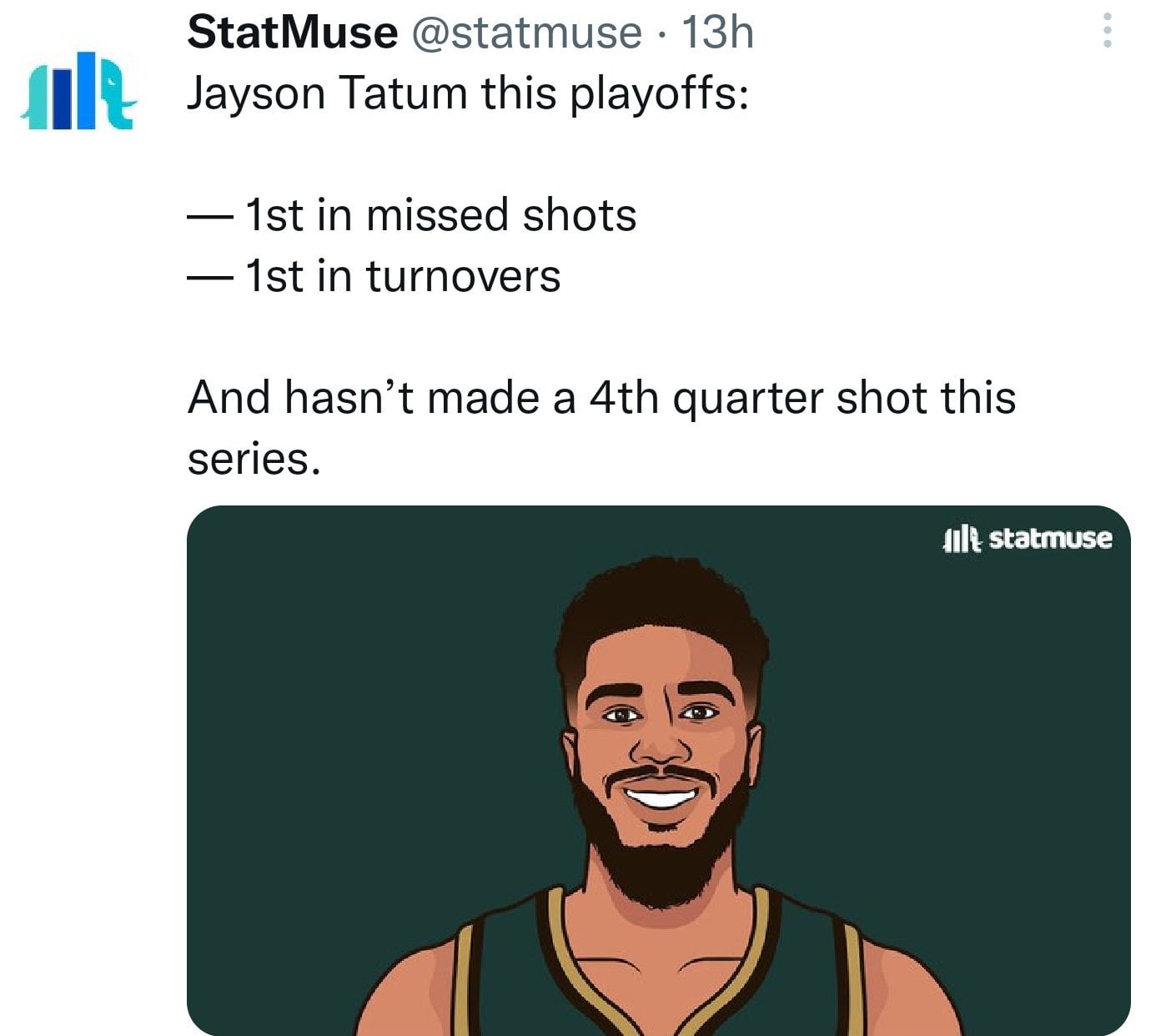1166x1036 pixels.
Task: Select the "1st in missed shots" line
Action: [x=440, y=215]
